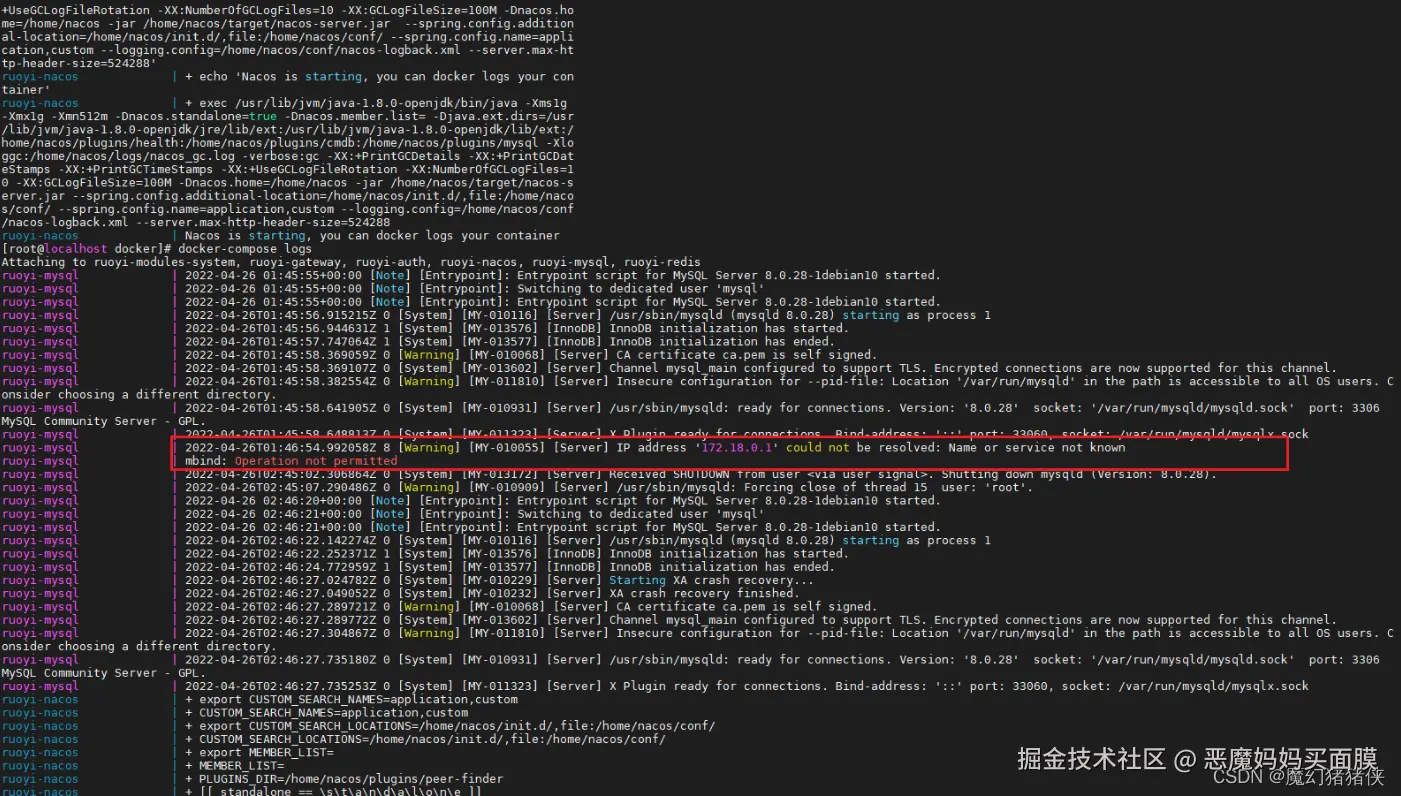Click timestamp "2022-04-26 02:46:20+00:00"

click(273, 501)
